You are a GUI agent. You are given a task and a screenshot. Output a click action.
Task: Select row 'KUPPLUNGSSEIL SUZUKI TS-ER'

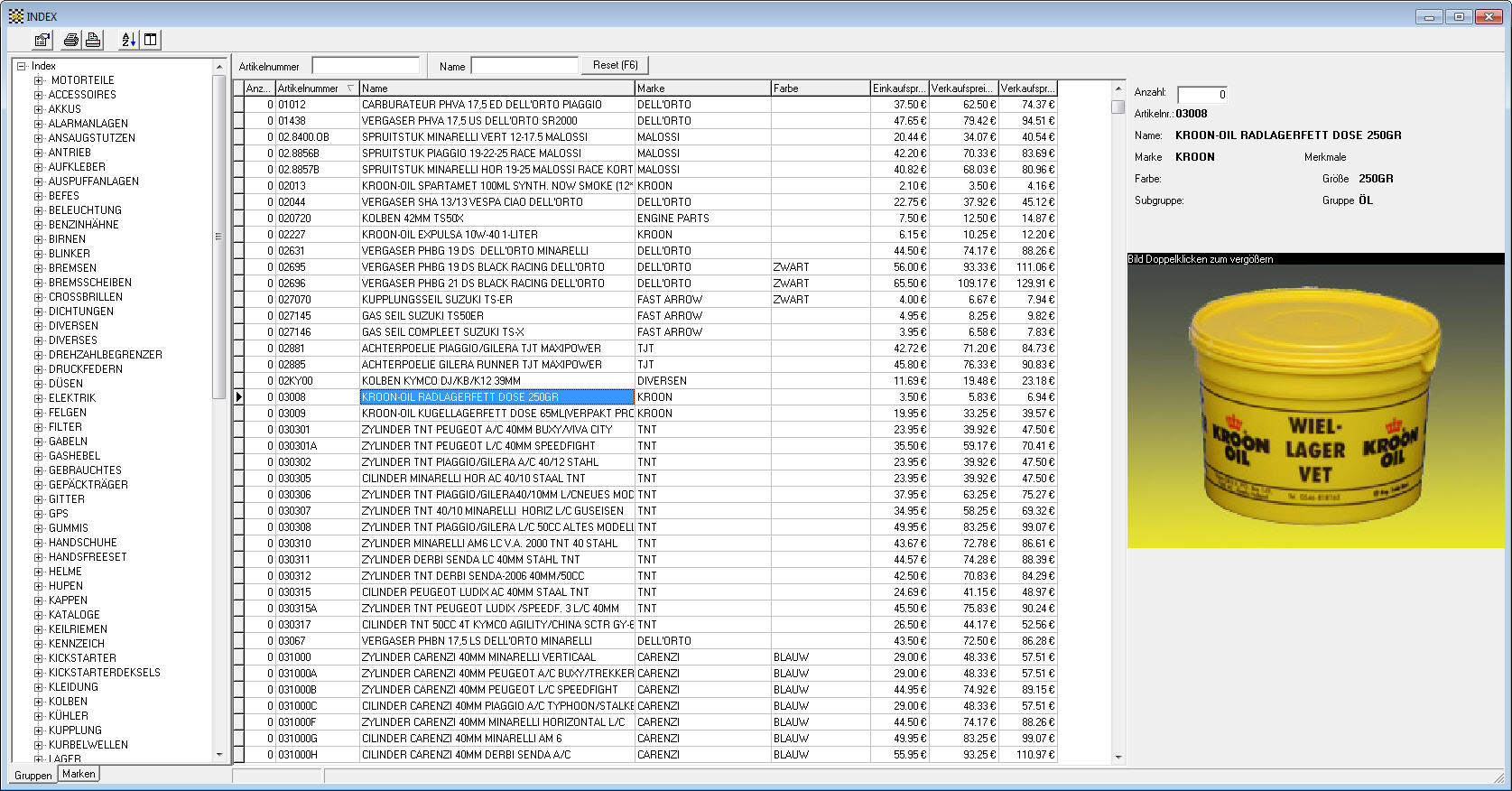[x=497, y=300]
